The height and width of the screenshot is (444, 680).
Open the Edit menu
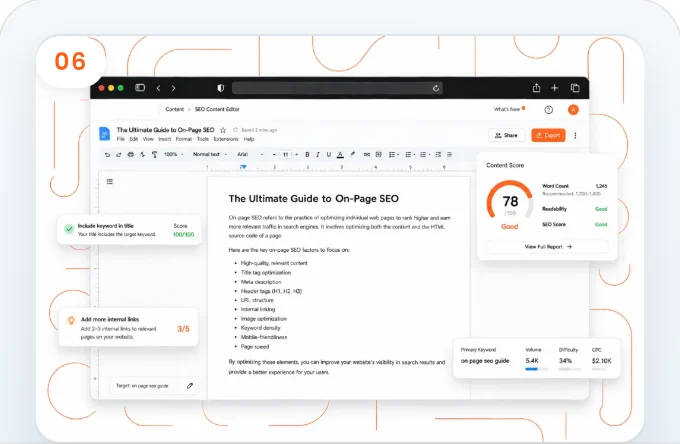pyautogui.click(x=134, y=139)
